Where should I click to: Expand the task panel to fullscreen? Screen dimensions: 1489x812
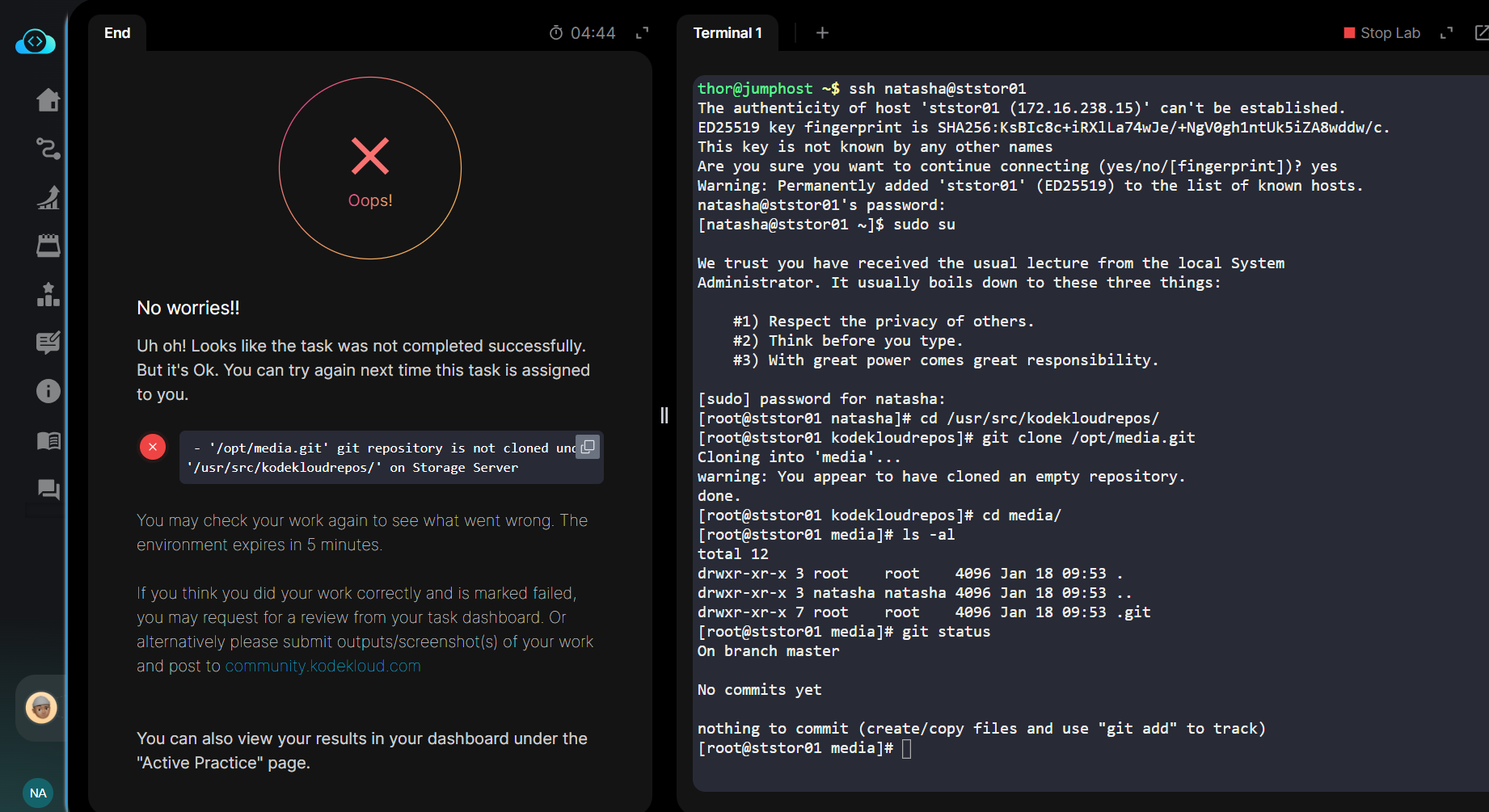coord(643,33)
